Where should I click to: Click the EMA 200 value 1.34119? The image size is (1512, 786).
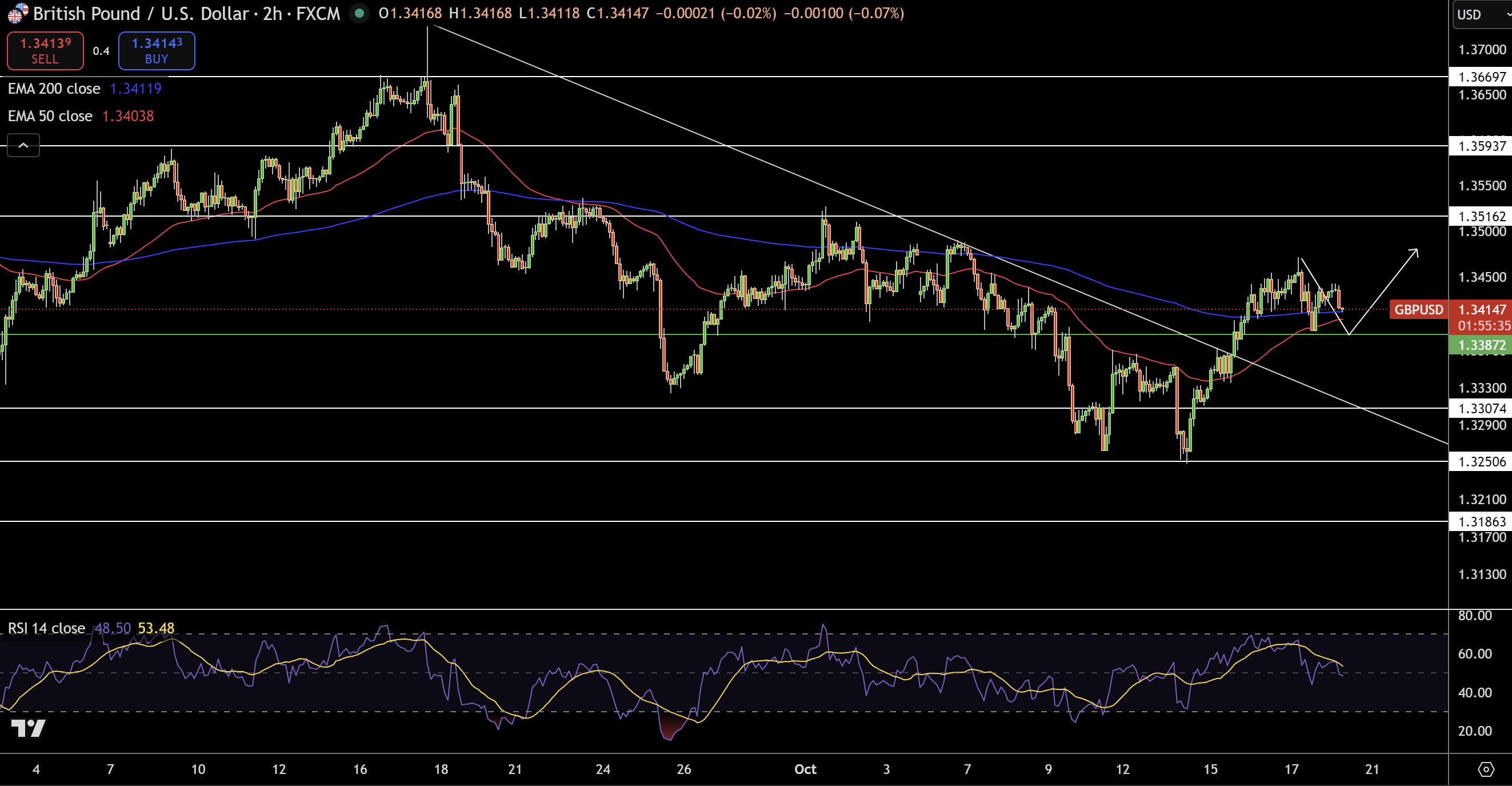(135, 89)
